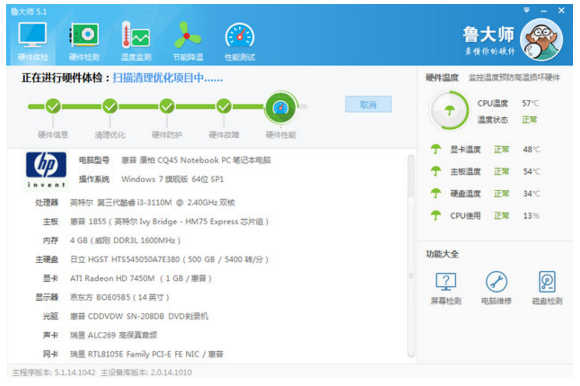Click the 硬件故障 step checkmark icon
The height and width of the screenshot is (386, 580).
point(224,106)
